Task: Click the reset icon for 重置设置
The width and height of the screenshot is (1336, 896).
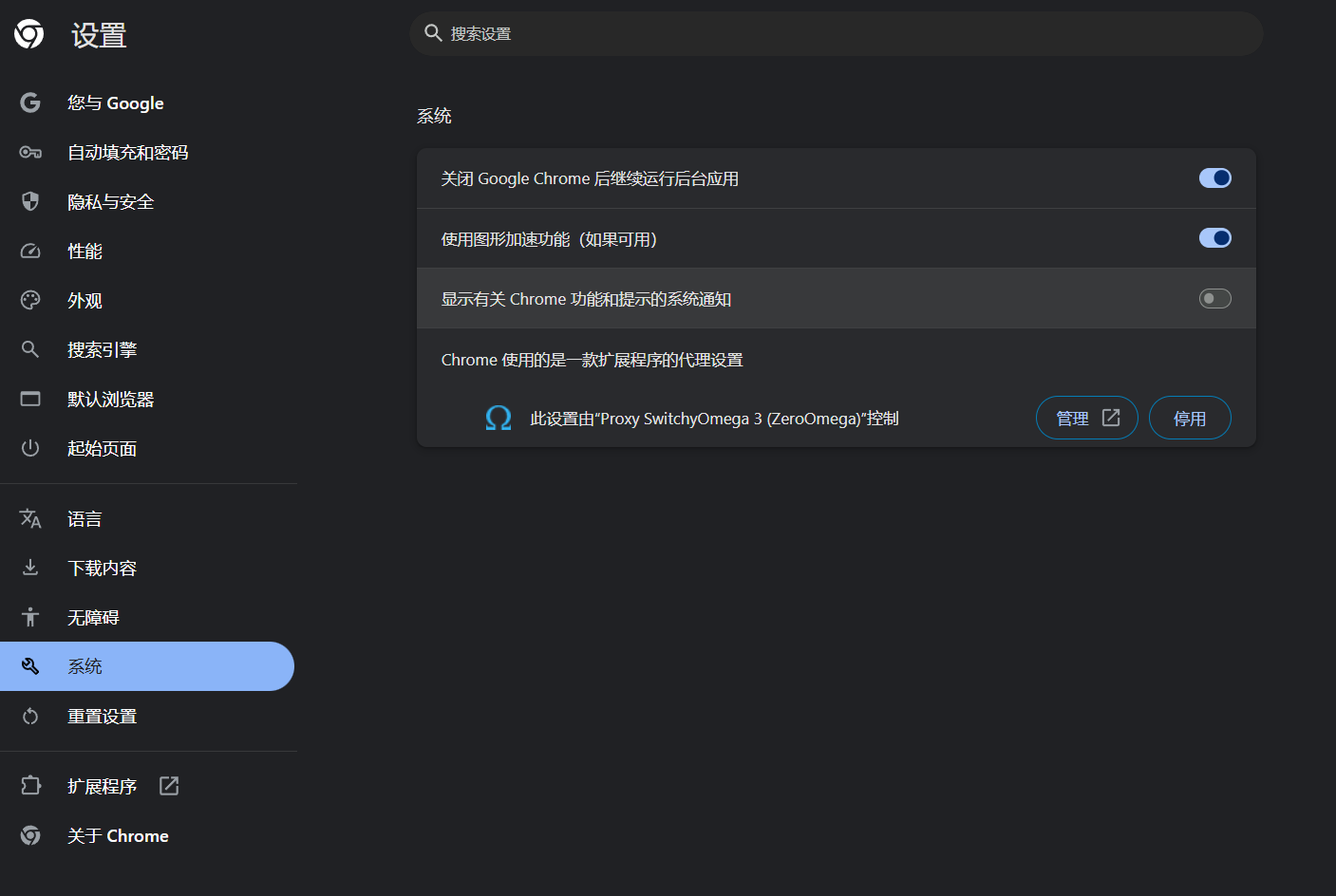Action: (30, 716)
